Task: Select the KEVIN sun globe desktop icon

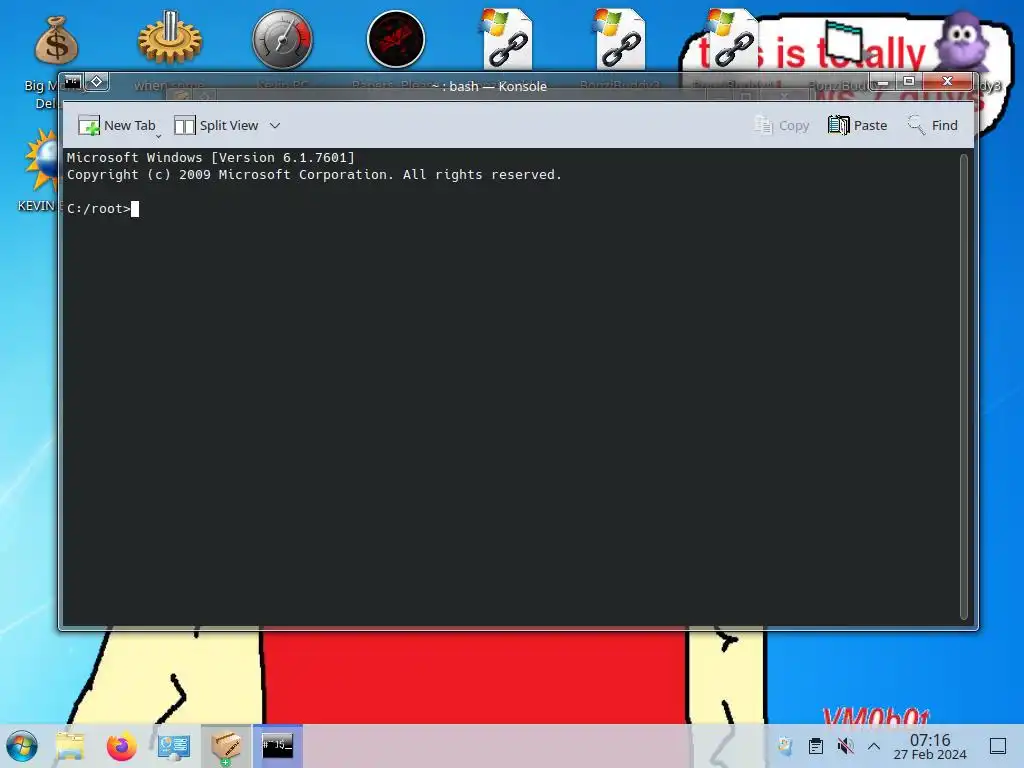Action: click(42, 161)
